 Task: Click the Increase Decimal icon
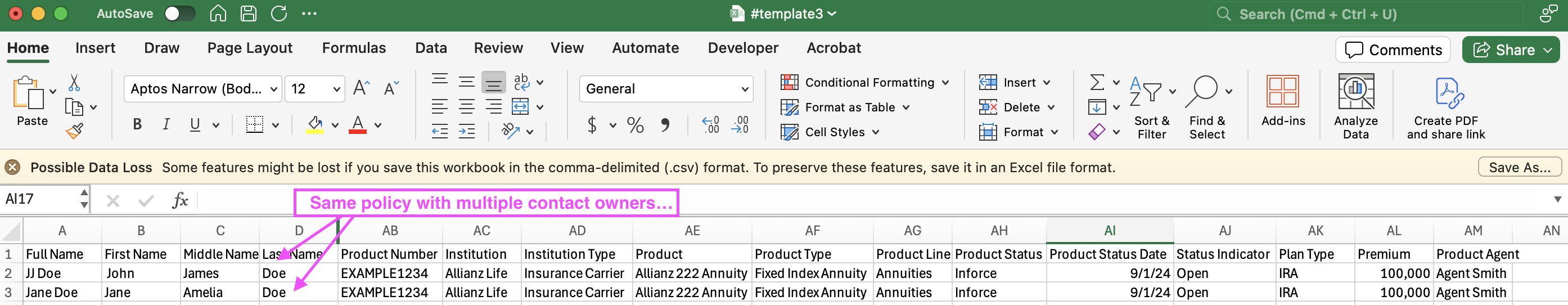point(710,125)
